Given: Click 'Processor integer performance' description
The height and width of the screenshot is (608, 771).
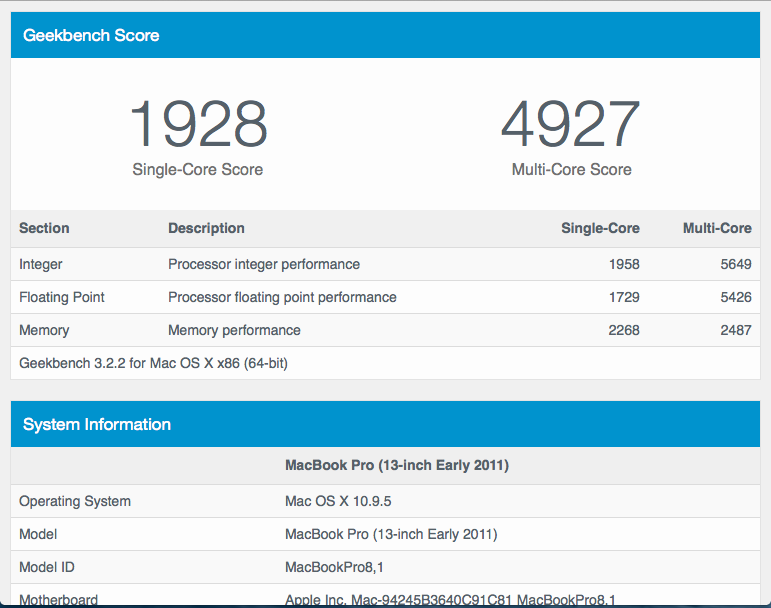Looking at the screenshot, I should click(x=264, y=264).
